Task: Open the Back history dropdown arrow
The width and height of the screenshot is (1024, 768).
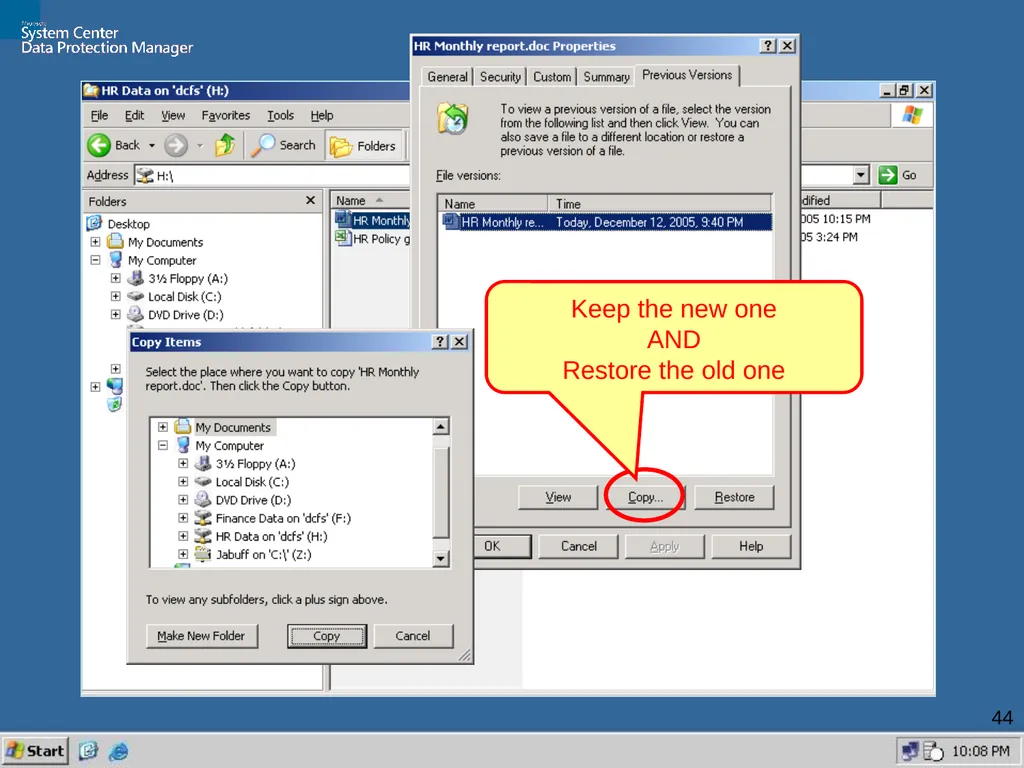Action: pos(152,145)
